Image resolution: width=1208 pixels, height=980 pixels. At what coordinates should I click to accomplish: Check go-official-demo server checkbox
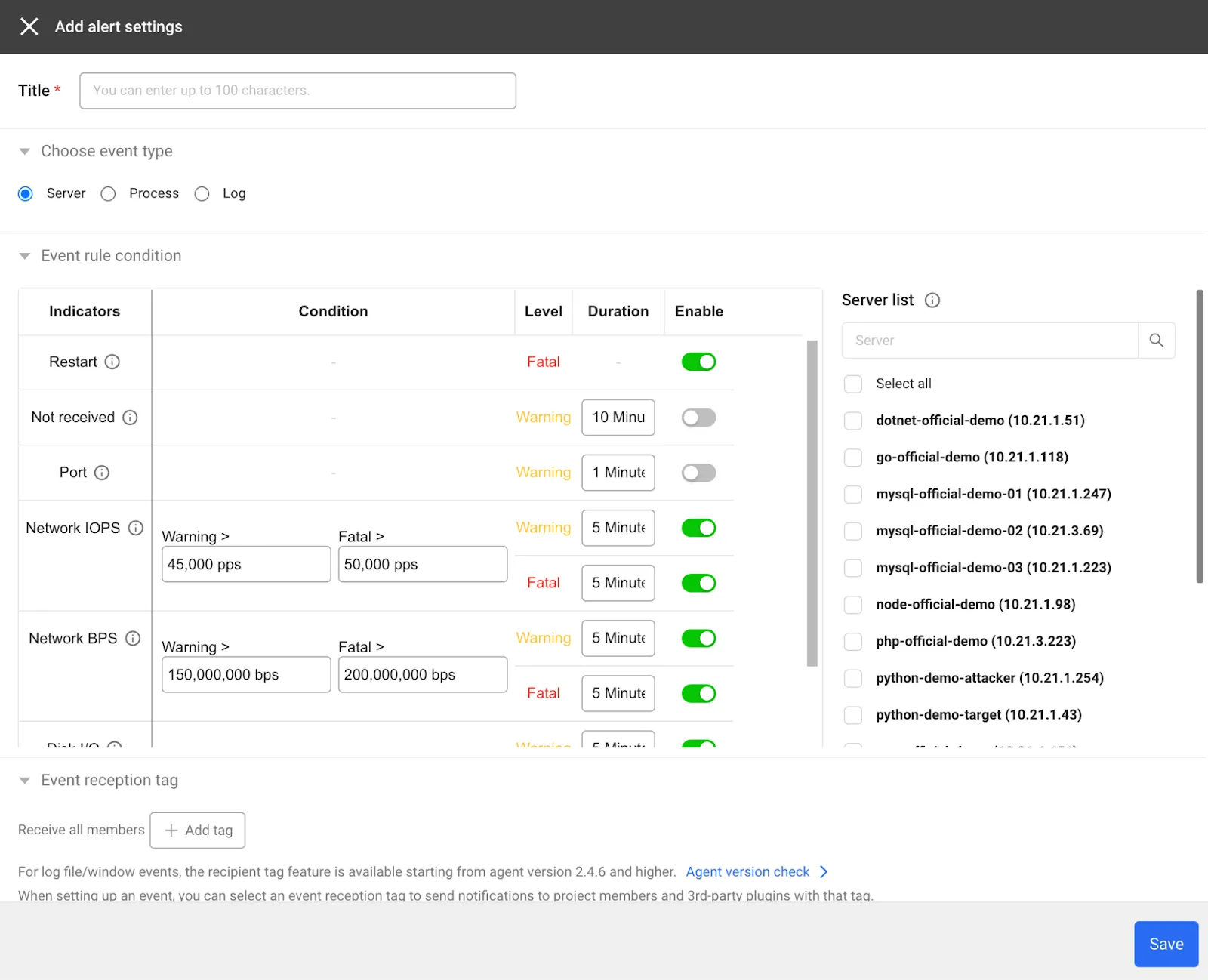coord(853,458)
